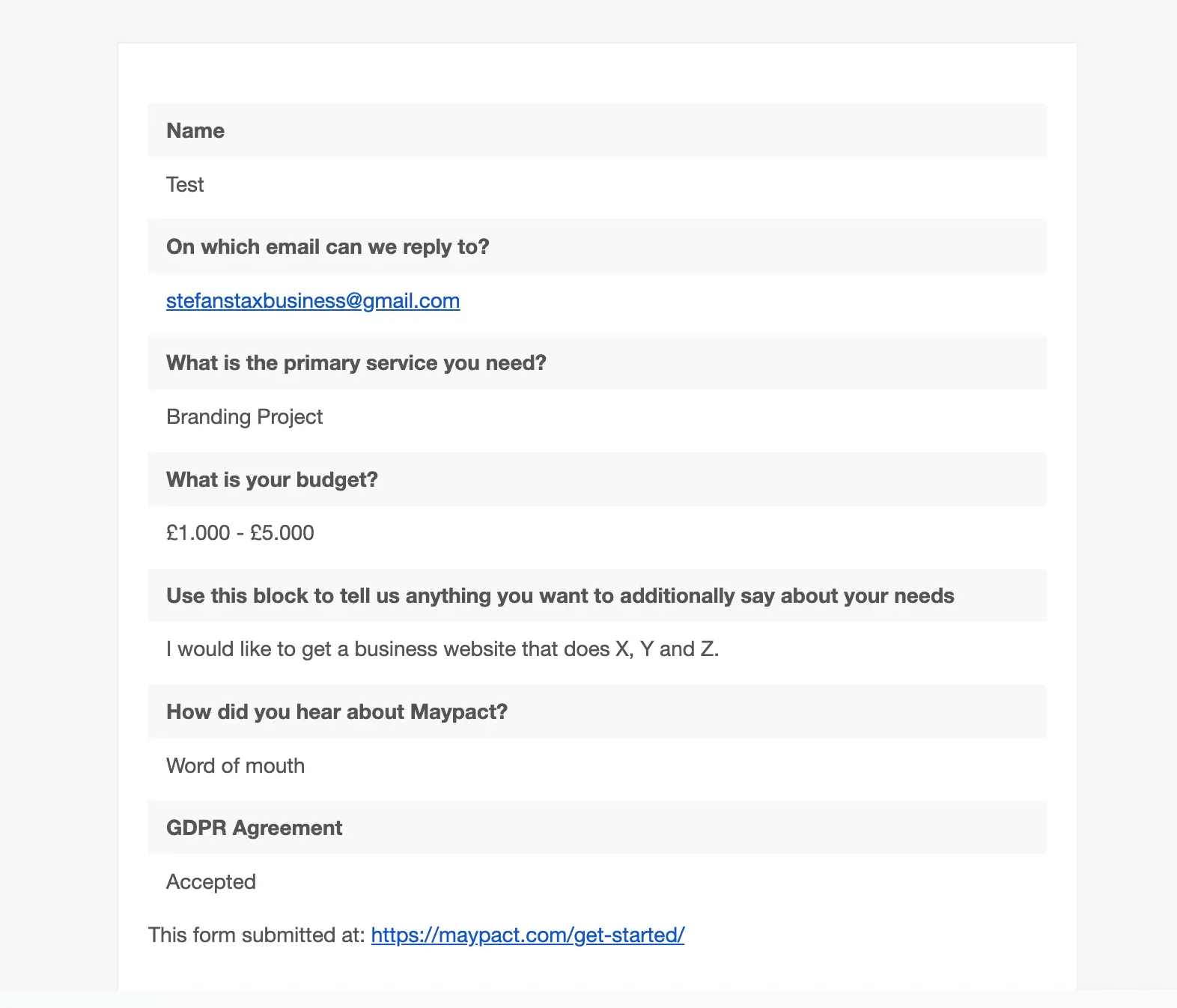The width and height of the screenshot is (1177, 1008).
Task: Click the "£1.000" lower budget amount
Action: (x=198, y=533)
